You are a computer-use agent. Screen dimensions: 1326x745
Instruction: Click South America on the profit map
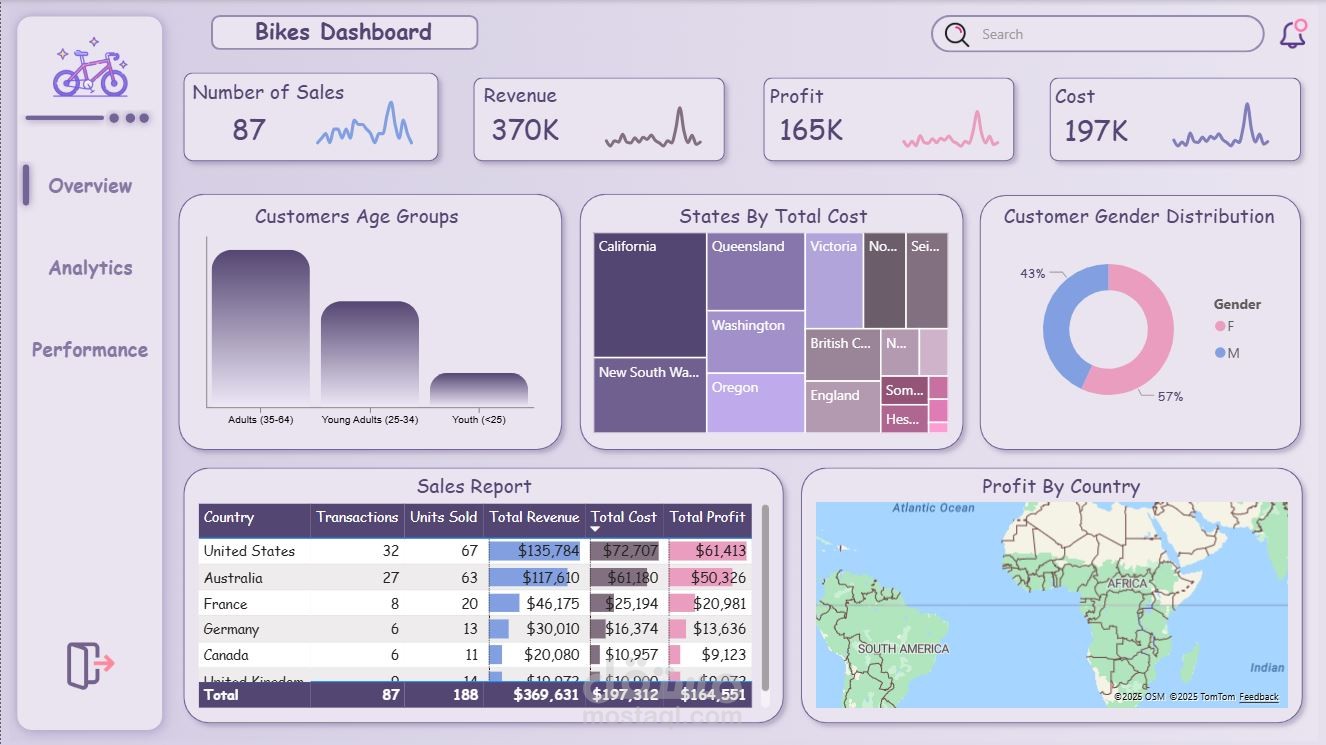[x=903, y=649]
